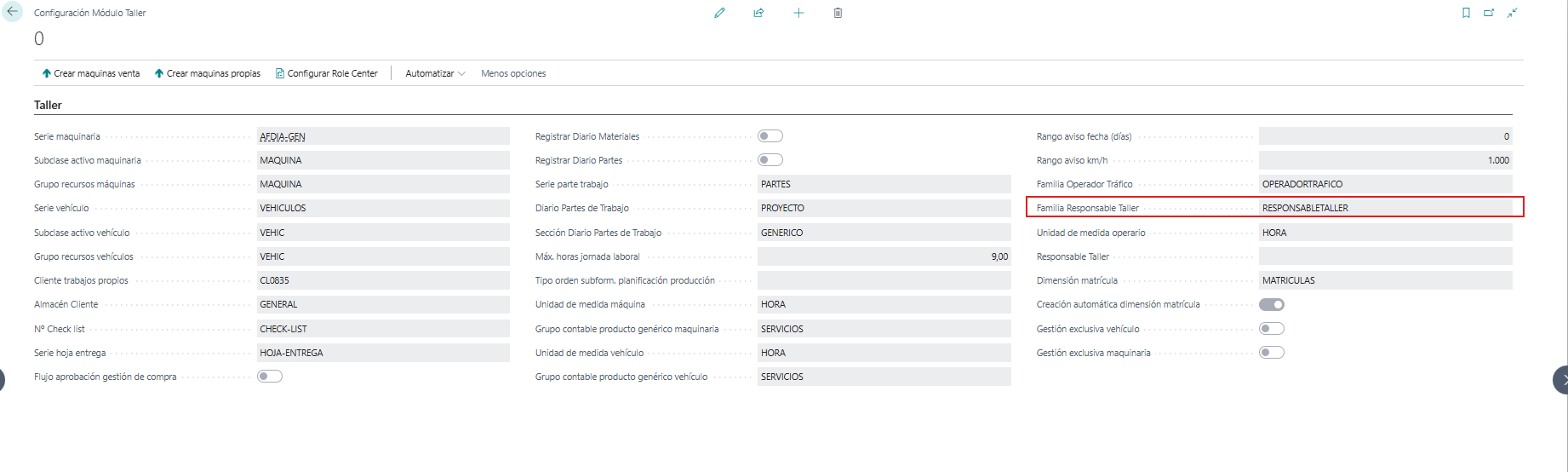This screenshot has width=1568, height=472.
Task: Toggle Registrar Diario Partes switch
Action: [x=770, y=160]
